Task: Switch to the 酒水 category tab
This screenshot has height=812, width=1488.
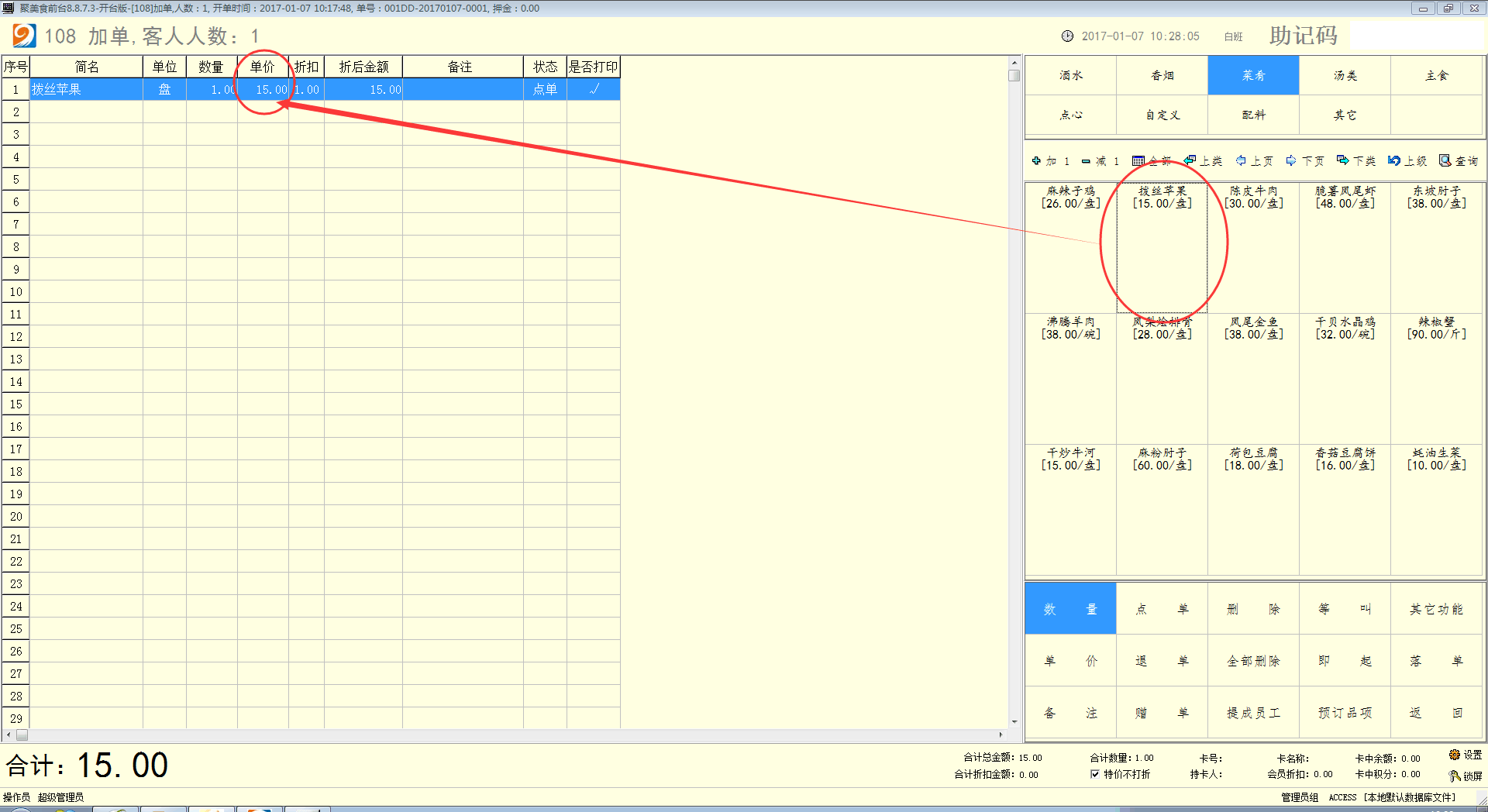Action: click(1070, 75)
